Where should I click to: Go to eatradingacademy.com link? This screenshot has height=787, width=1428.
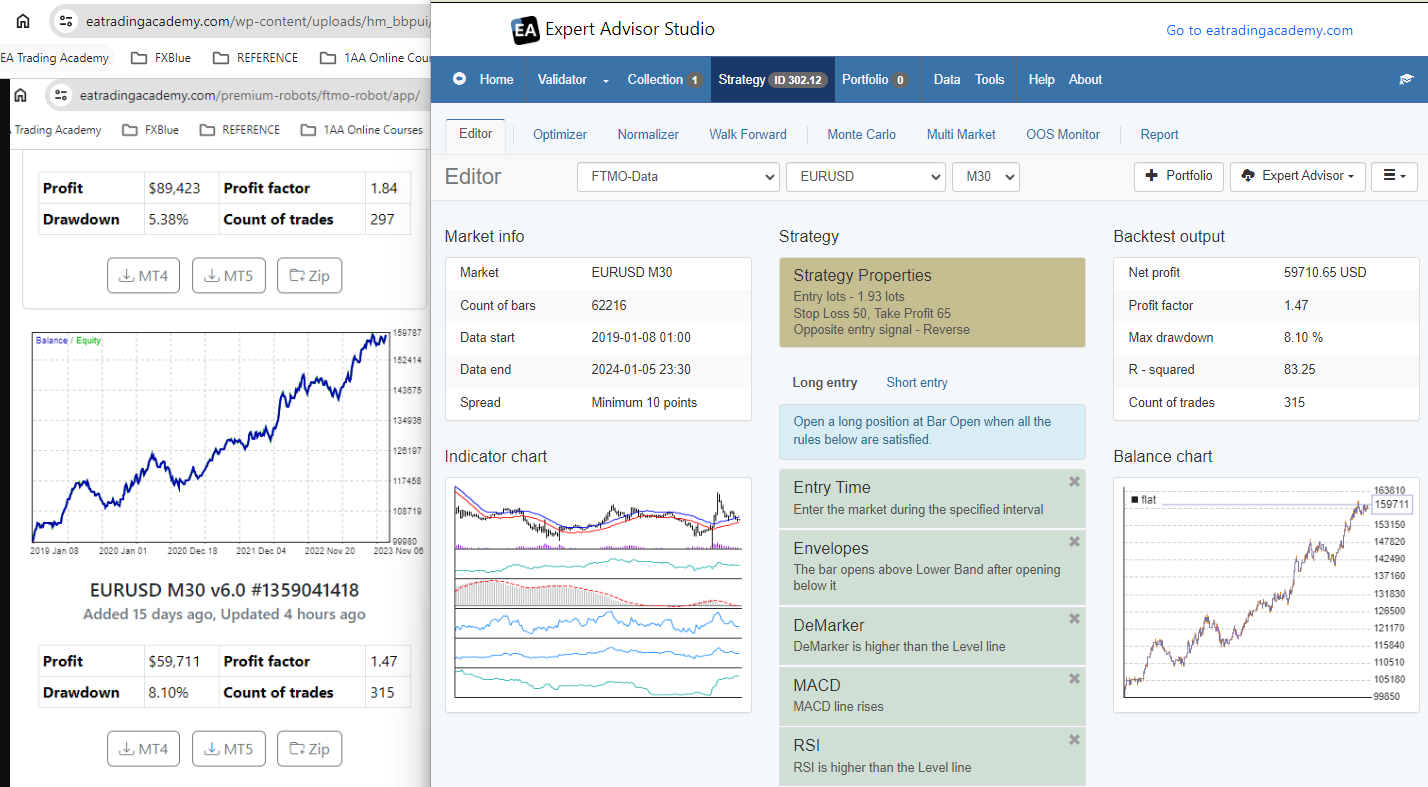coord(1260,30)
